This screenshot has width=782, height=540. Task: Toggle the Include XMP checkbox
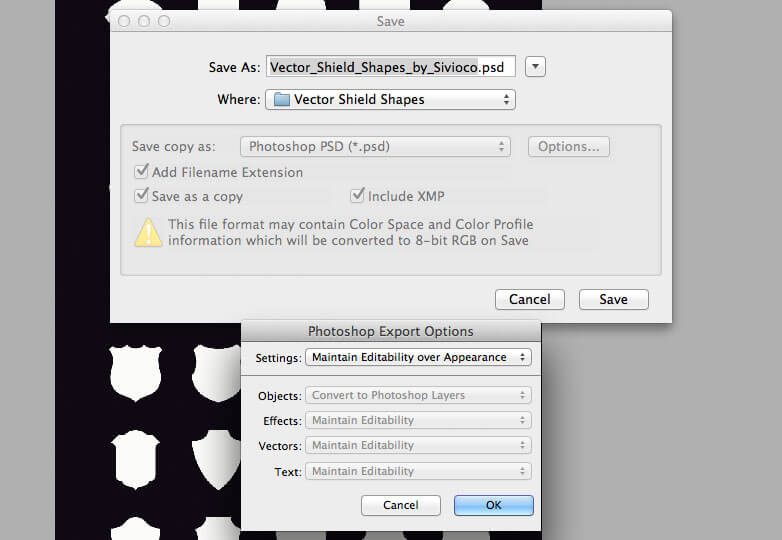(x=357, y=196)
